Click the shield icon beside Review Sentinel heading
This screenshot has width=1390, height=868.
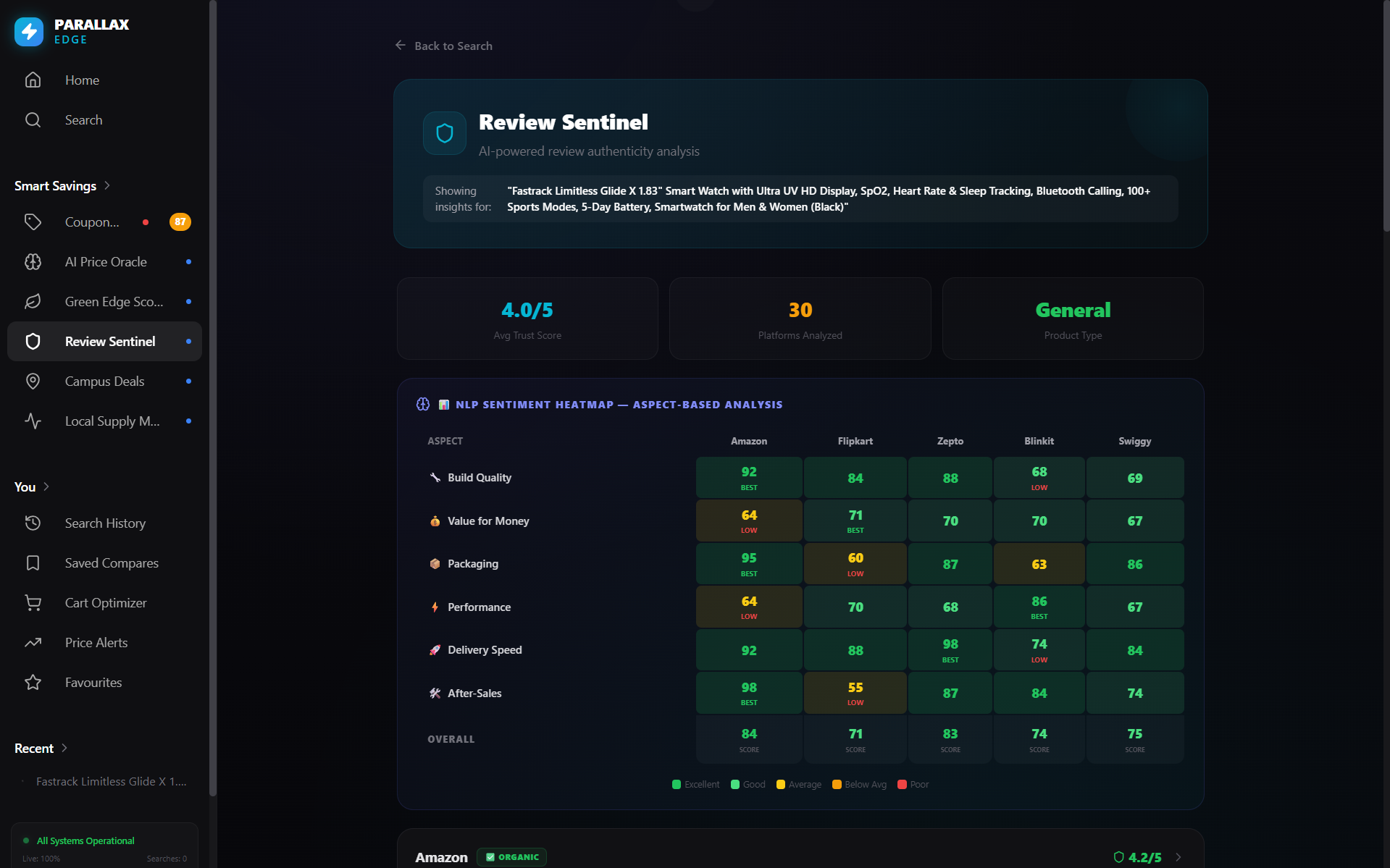click(x=445, y=133)
